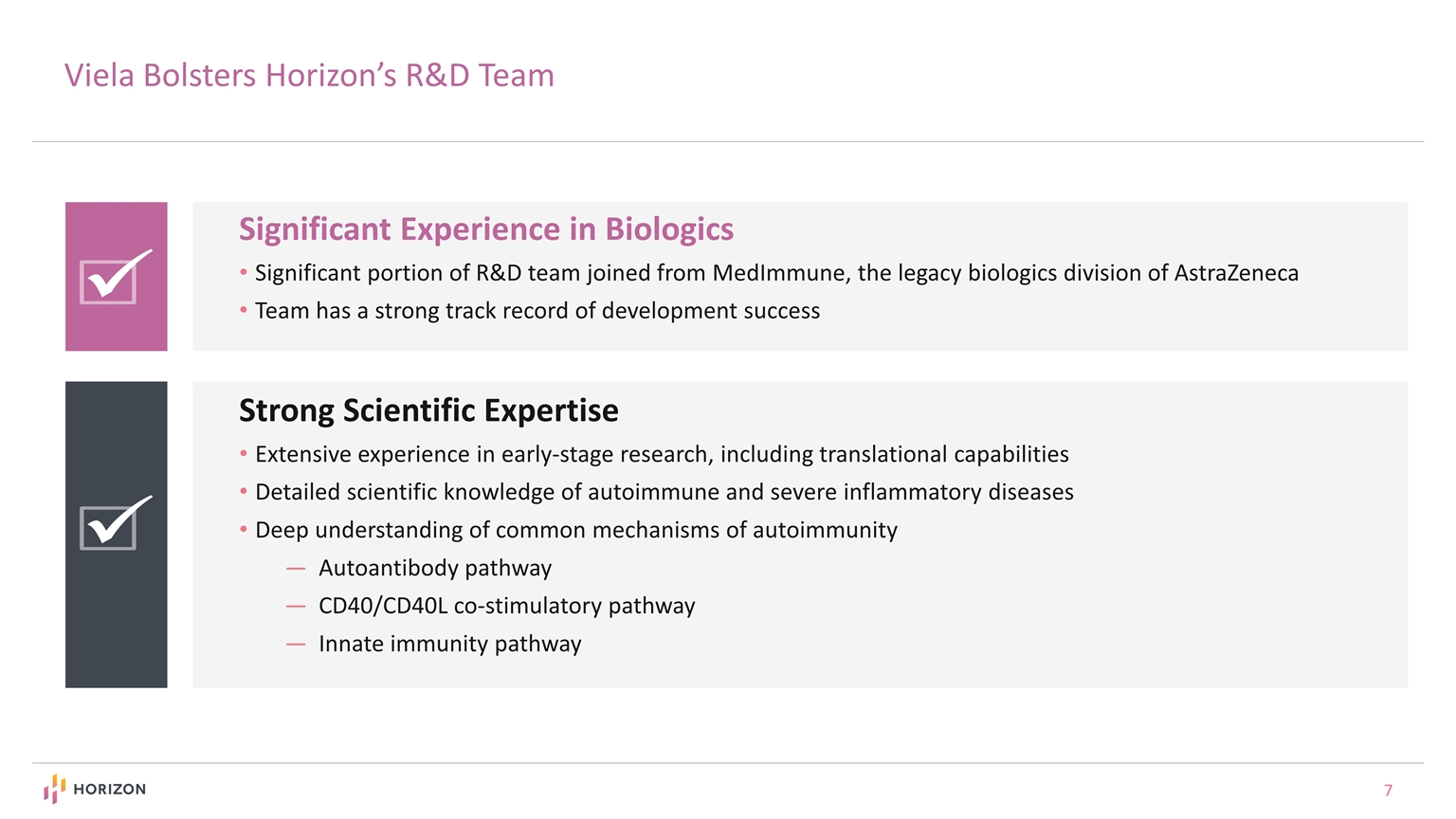Image resolution: width=1456 pixels, height=819 pixels.
Task: Select the Significant Experience in Biologics heading
Action: tap(485, 229)
